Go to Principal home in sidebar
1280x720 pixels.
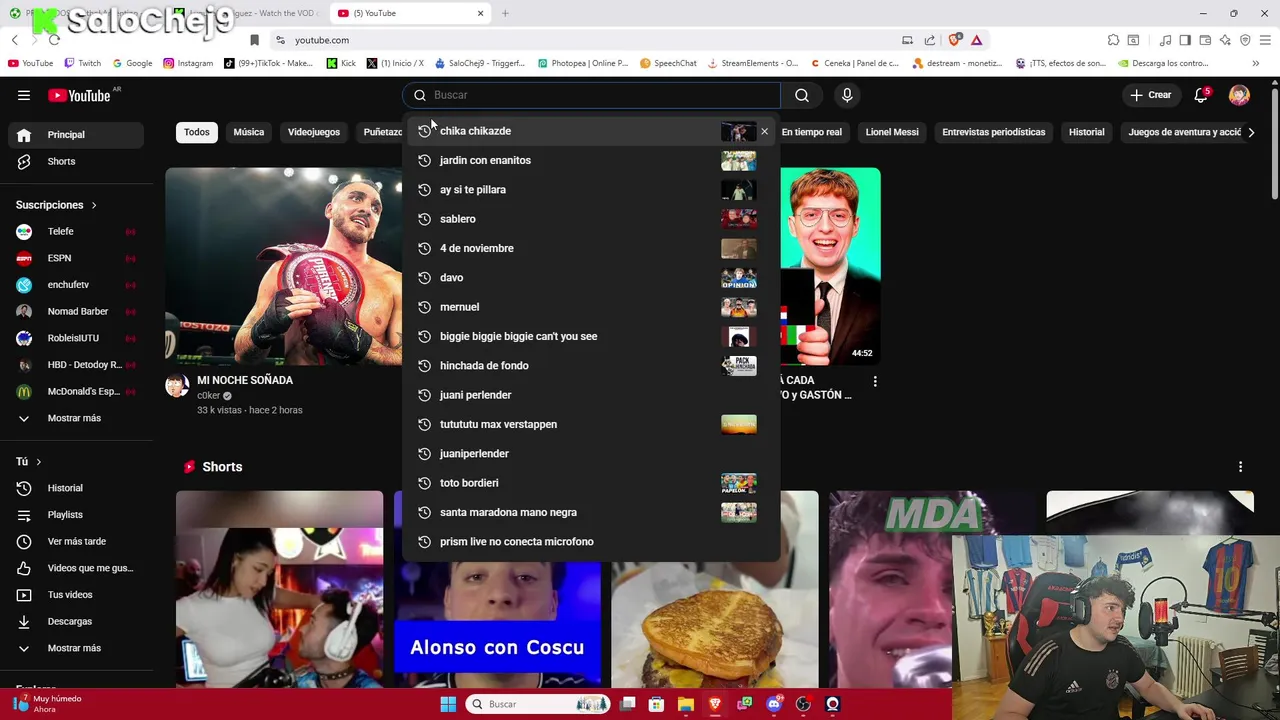(76, 135)
